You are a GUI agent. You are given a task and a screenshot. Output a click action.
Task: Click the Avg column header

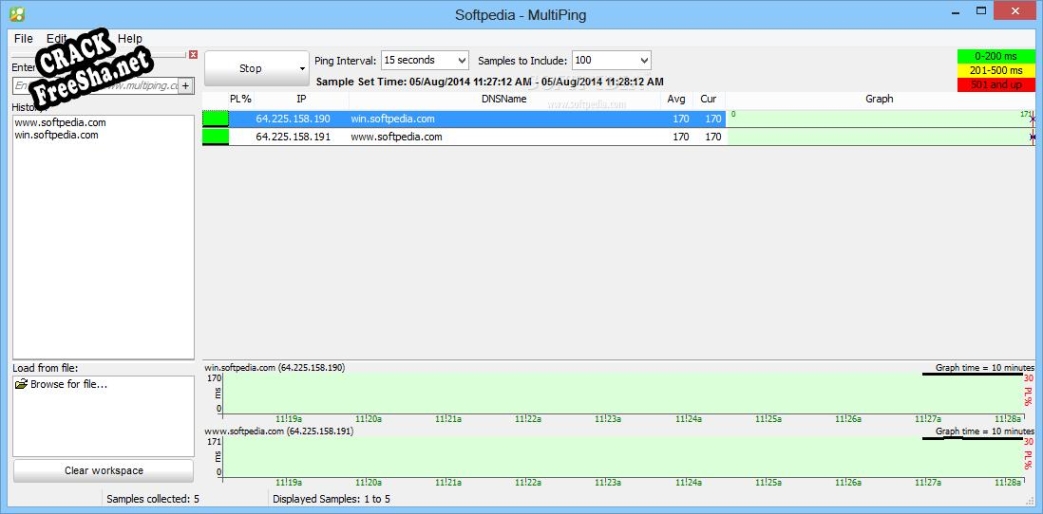677,99
